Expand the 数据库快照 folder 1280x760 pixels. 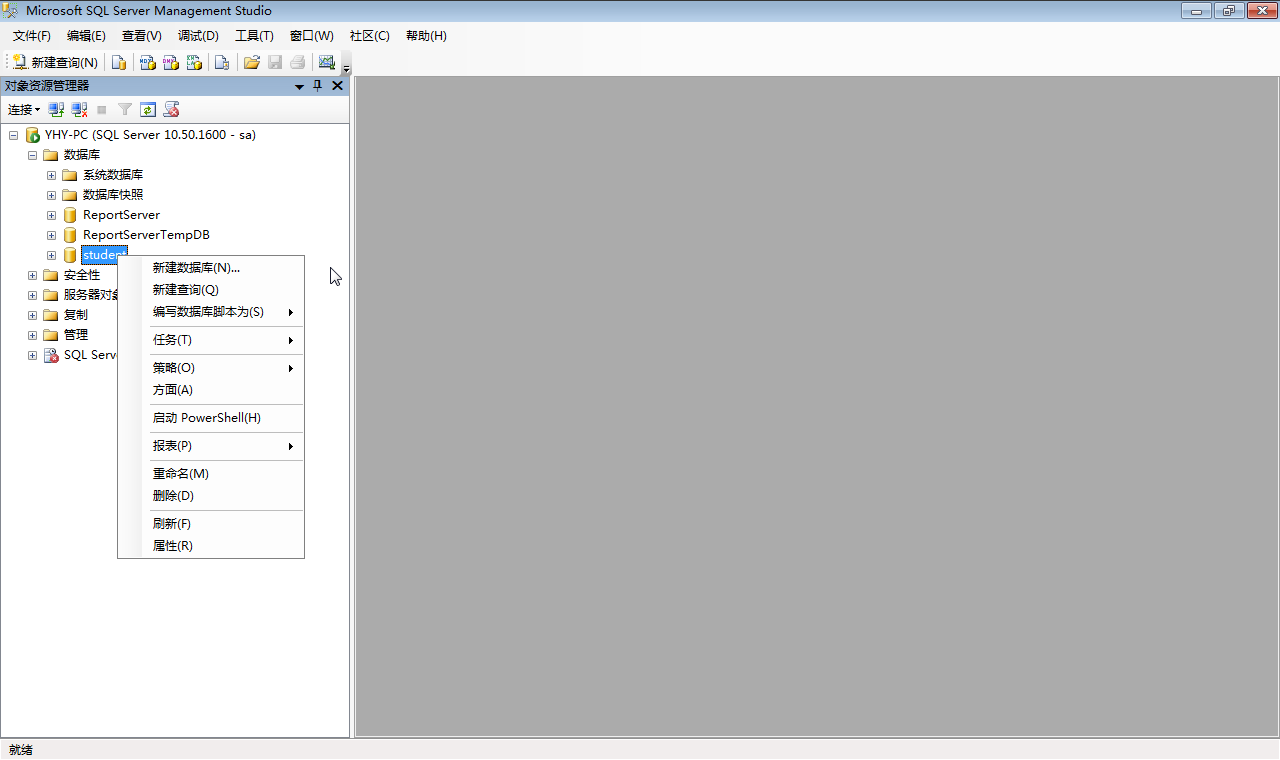click(x=51, y=195)
